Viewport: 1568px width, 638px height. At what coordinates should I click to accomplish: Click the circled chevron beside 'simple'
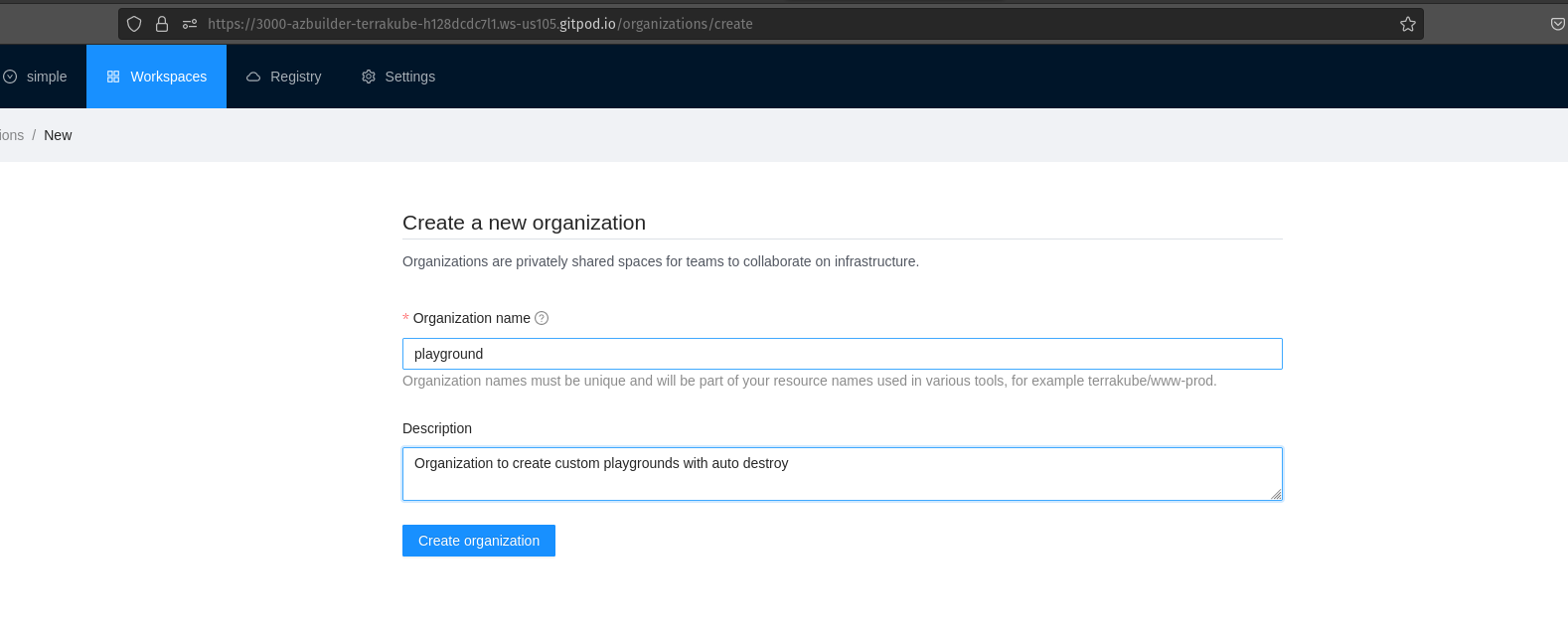click(x=10, y=77)
